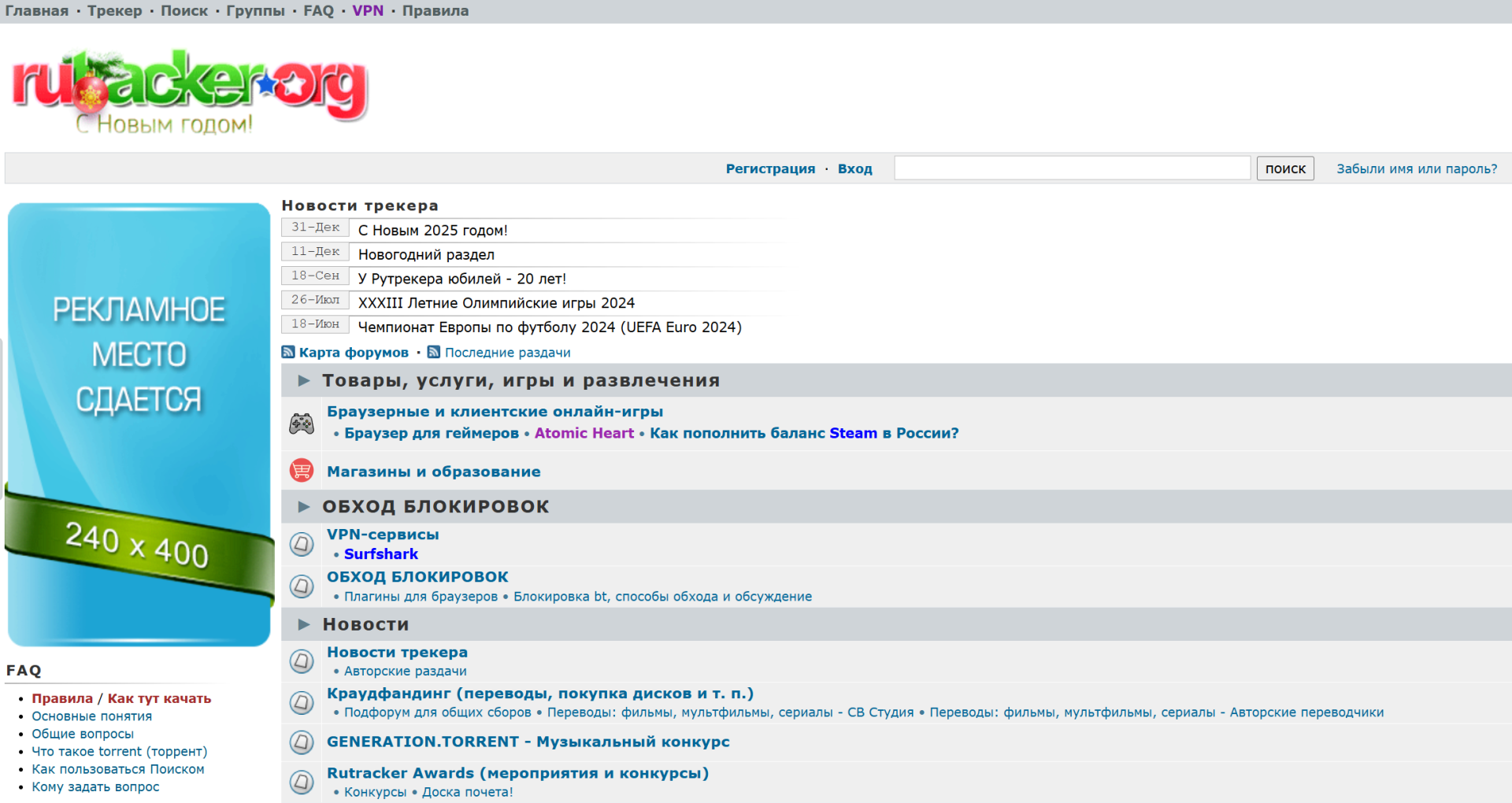Click the forum icon beside Новости трекера forum
Screen dimensions: 1512x803
click(x=301, y=661)
